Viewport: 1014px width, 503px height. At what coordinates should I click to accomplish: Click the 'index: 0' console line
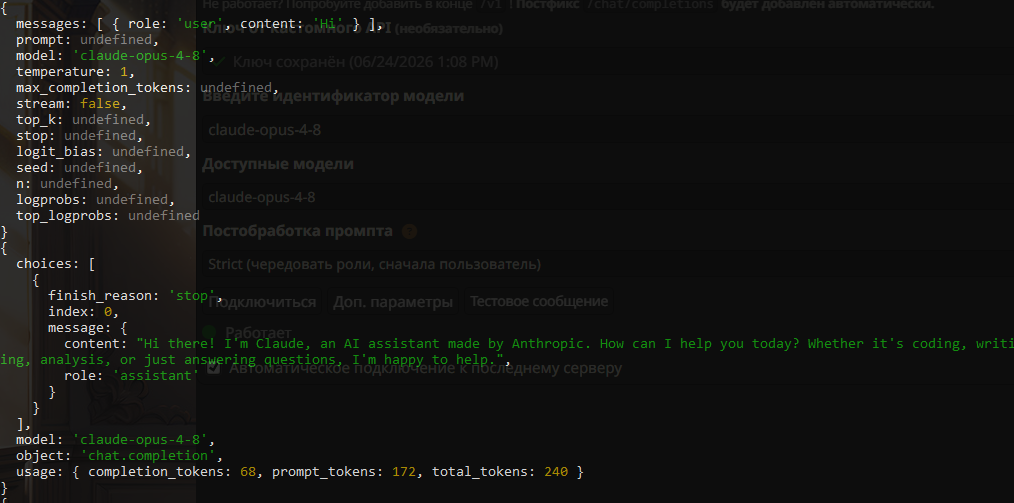click(x=83, y=312)
